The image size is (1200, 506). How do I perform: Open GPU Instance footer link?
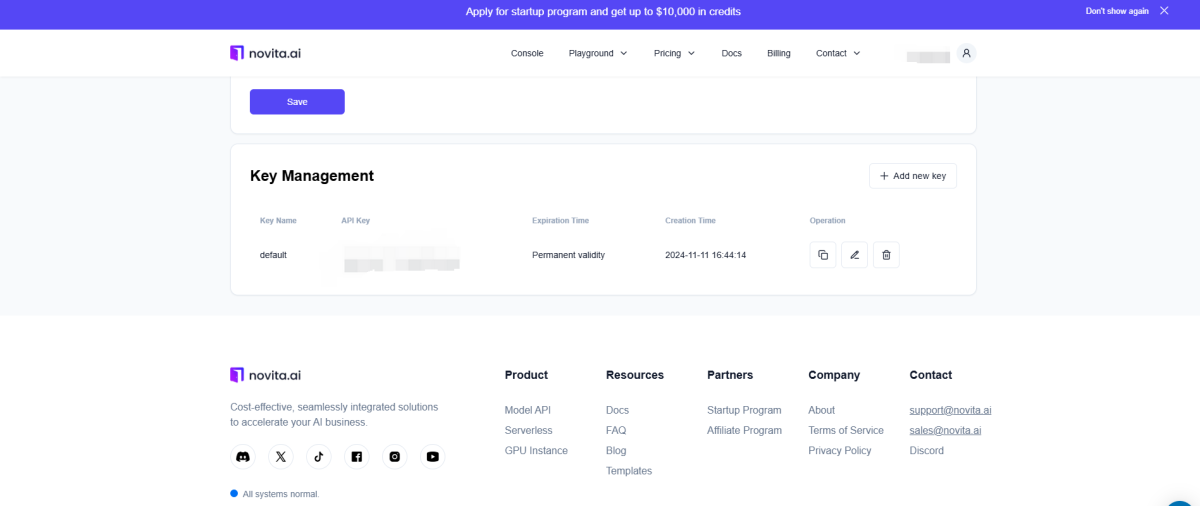point(536,450)
